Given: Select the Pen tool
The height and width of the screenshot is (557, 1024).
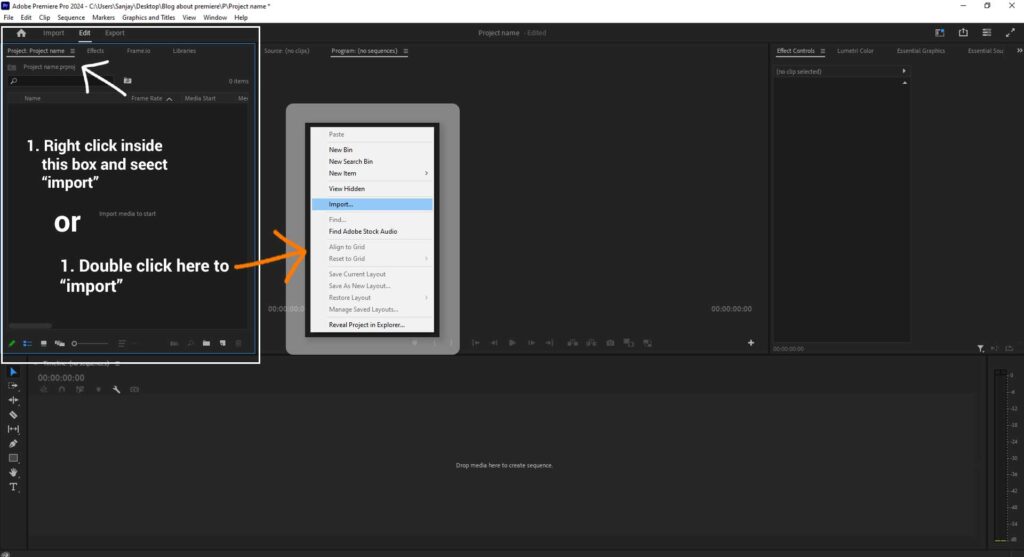Looking at the screenshot, I should click(x=13, y=443).
